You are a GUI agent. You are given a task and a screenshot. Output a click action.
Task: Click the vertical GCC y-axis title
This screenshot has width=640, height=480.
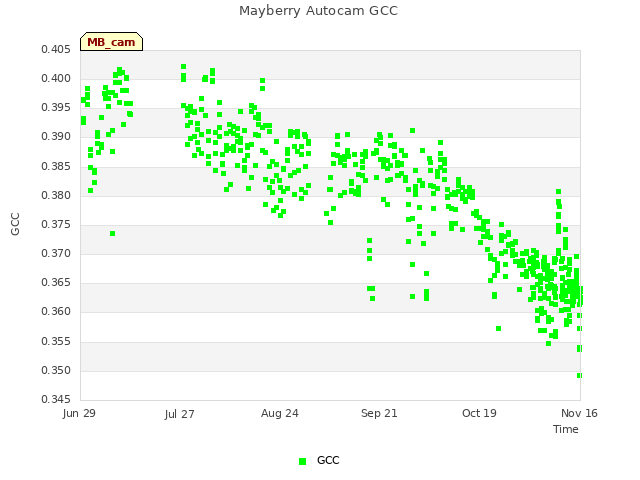(x=15, y=224)
